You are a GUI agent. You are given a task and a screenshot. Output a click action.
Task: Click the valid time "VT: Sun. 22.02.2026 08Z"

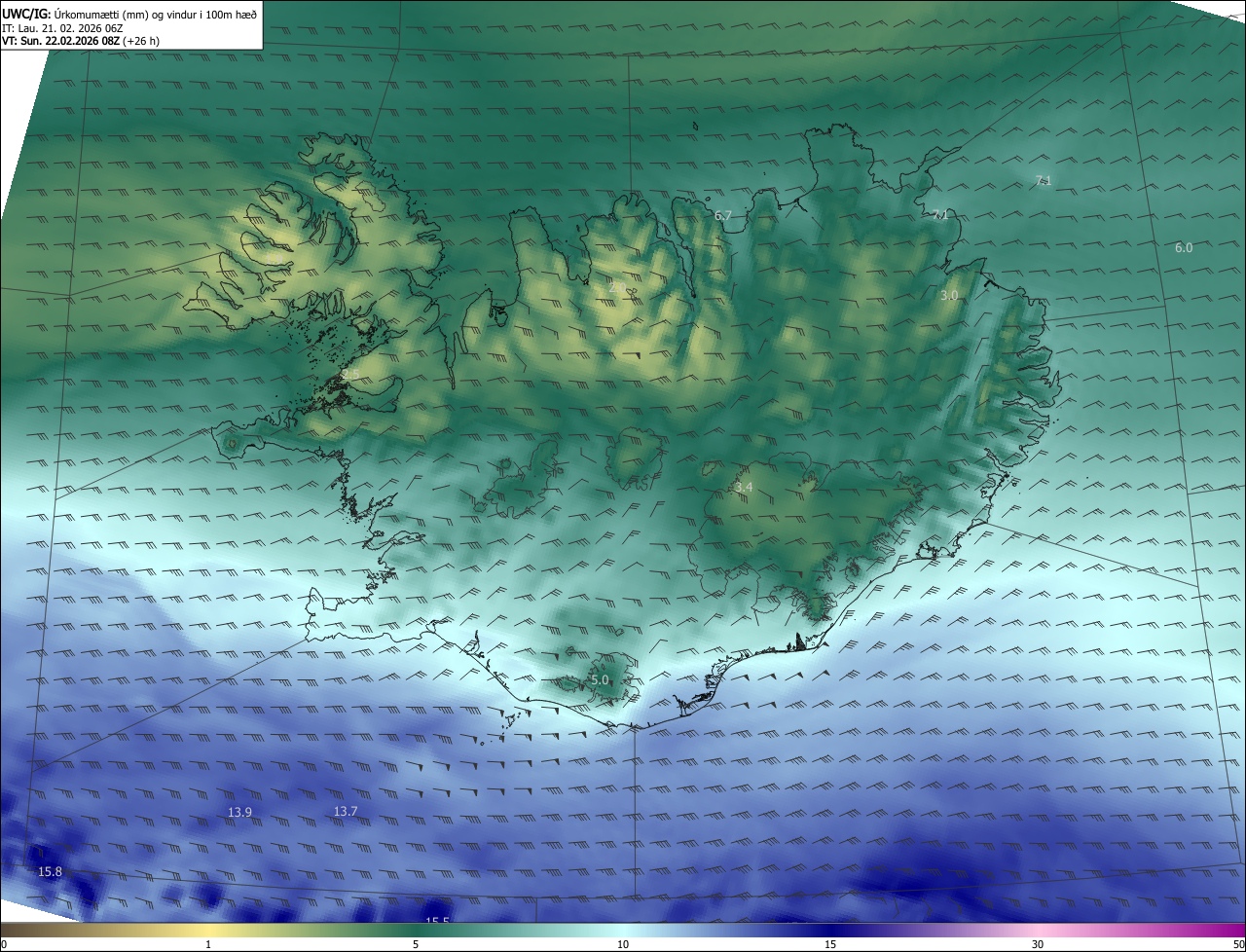(x=61, y=42)
